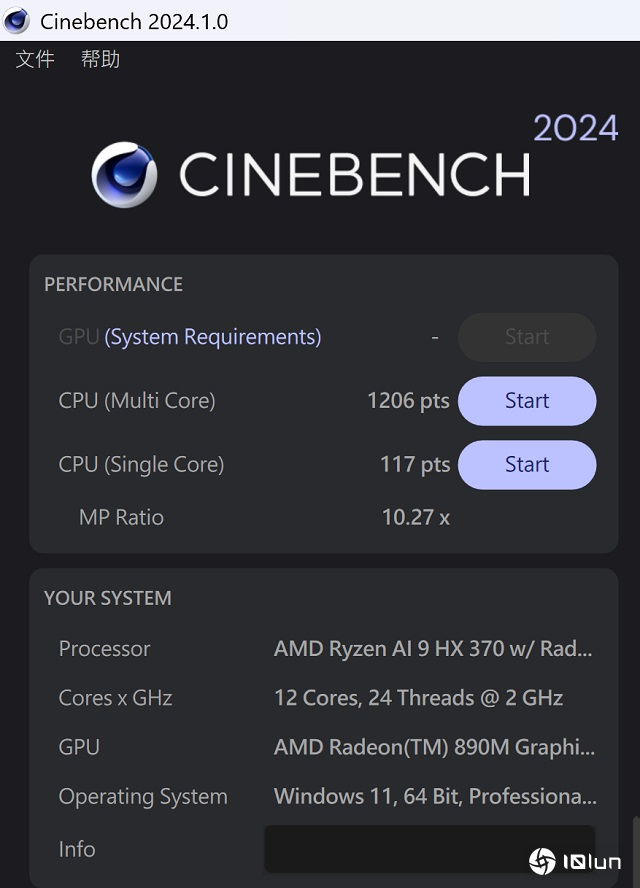
Task: Select the 117 pts single core score
Action: (415, 465)
